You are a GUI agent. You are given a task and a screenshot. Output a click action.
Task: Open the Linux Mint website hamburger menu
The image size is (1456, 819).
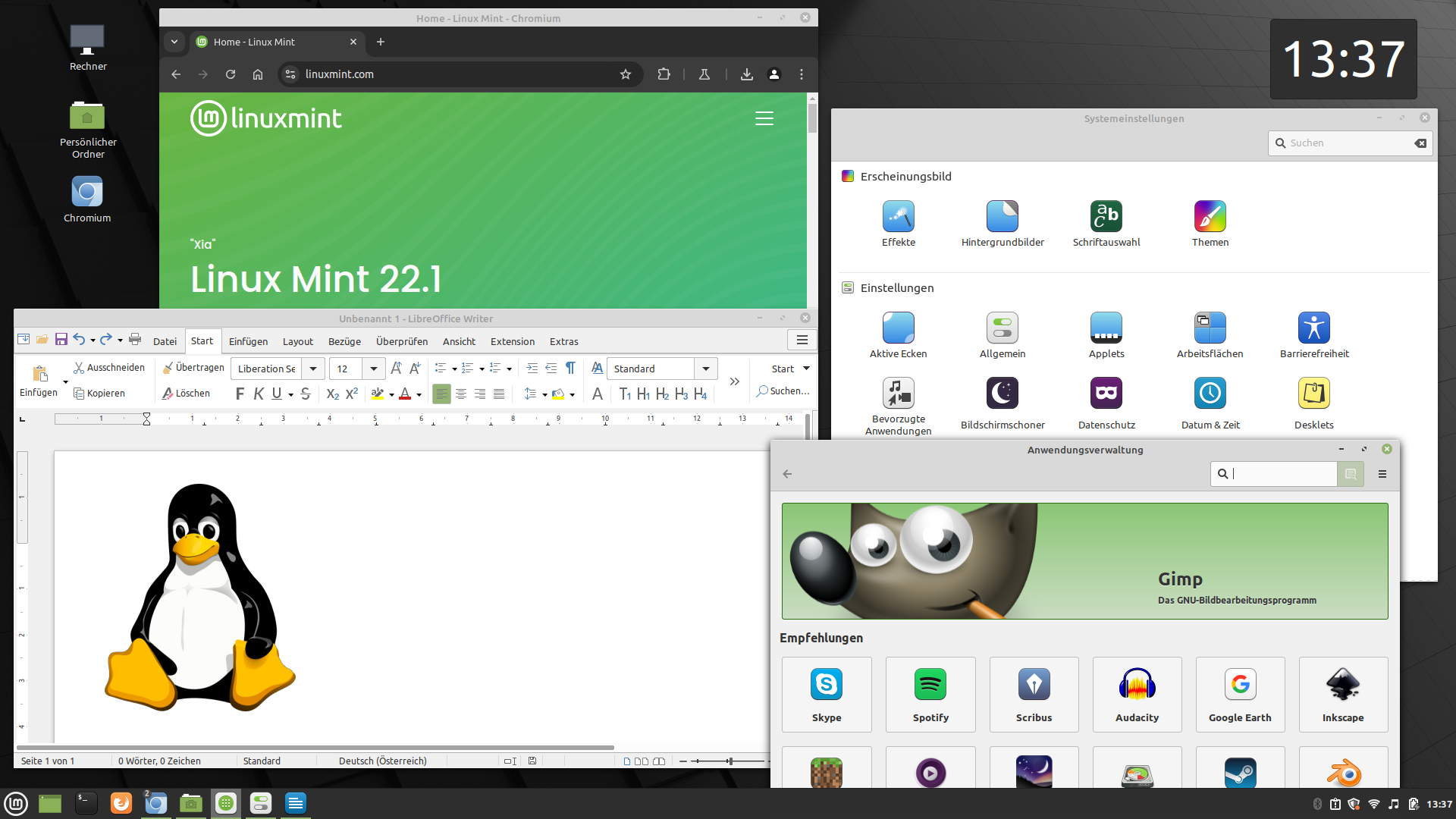pyautogui.click(x=764, y=118)
